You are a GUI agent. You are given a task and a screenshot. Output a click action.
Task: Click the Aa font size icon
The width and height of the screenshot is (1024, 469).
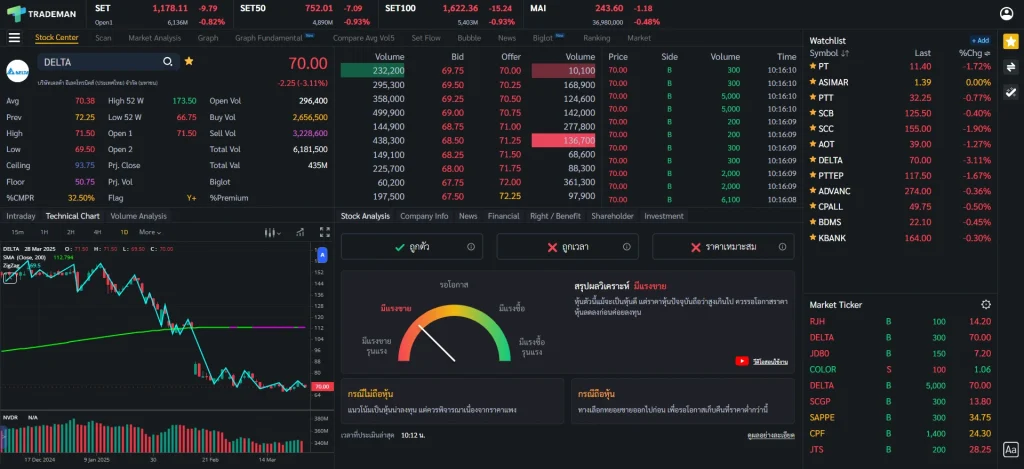point(1010,450)
